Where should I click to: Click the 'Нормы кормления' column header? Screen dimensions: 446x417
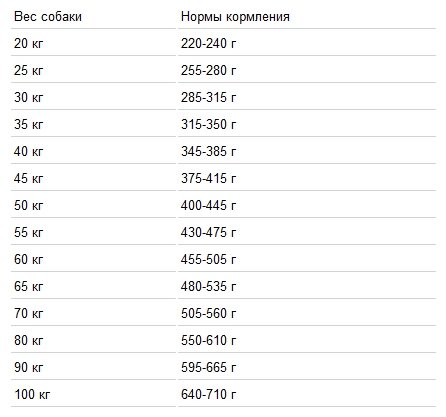tap(235, 17)
